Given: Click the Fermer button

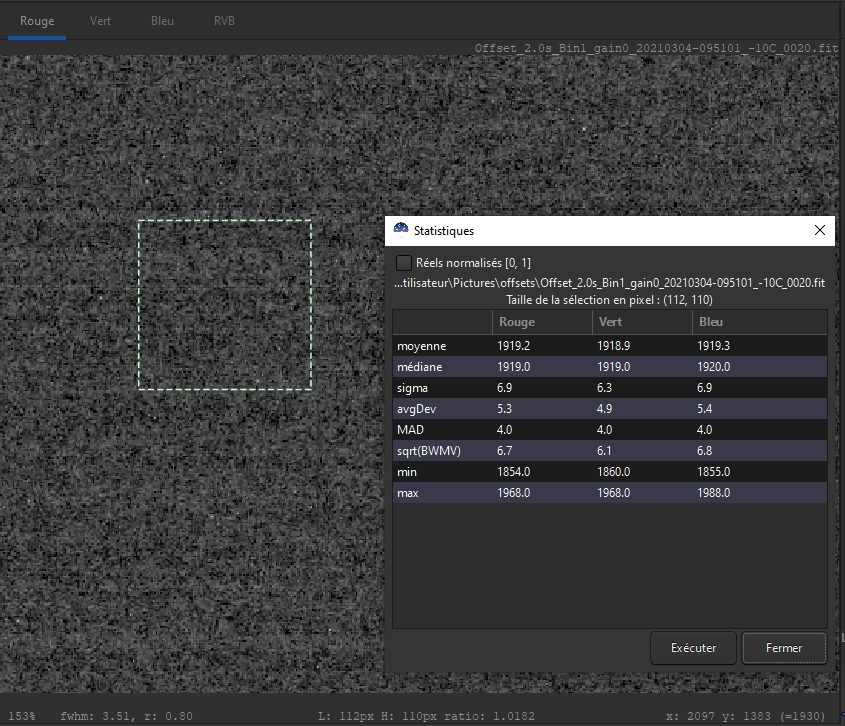Looking at the screenshot, I should pos(784,648).
